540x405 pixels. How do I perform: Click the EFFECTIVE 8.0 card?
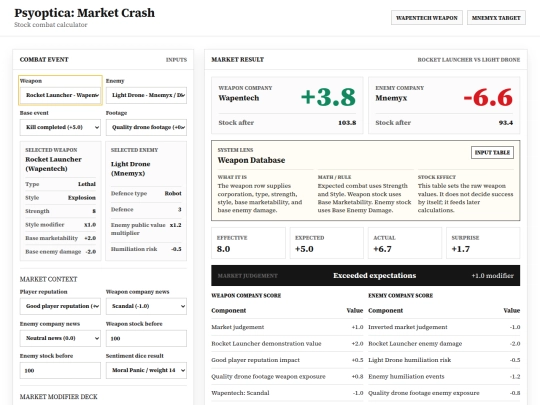click(248, 243)
